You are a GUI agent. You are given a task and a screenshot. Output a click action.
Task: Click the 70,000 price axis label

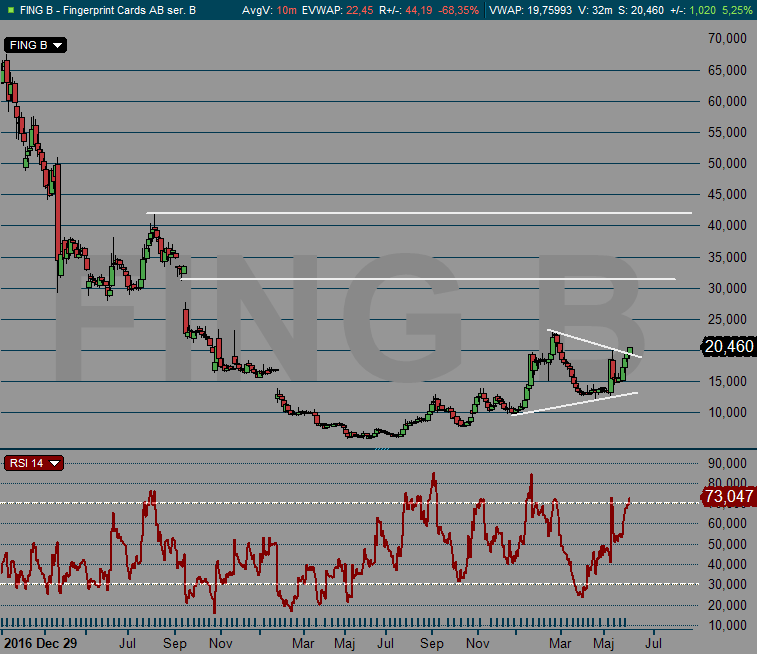727,39
